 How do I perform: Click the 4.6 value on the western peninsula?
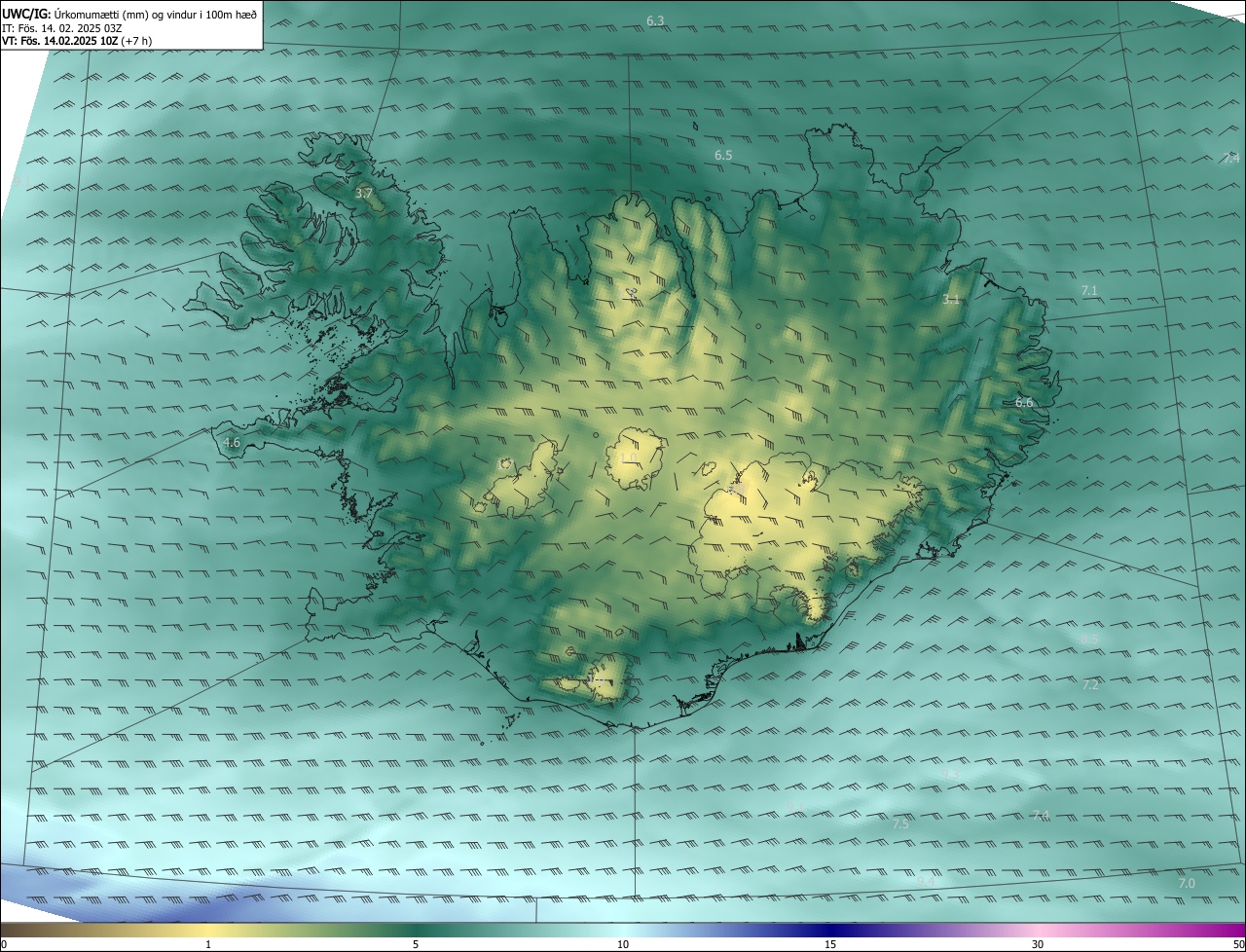click(x=232, y=442)
